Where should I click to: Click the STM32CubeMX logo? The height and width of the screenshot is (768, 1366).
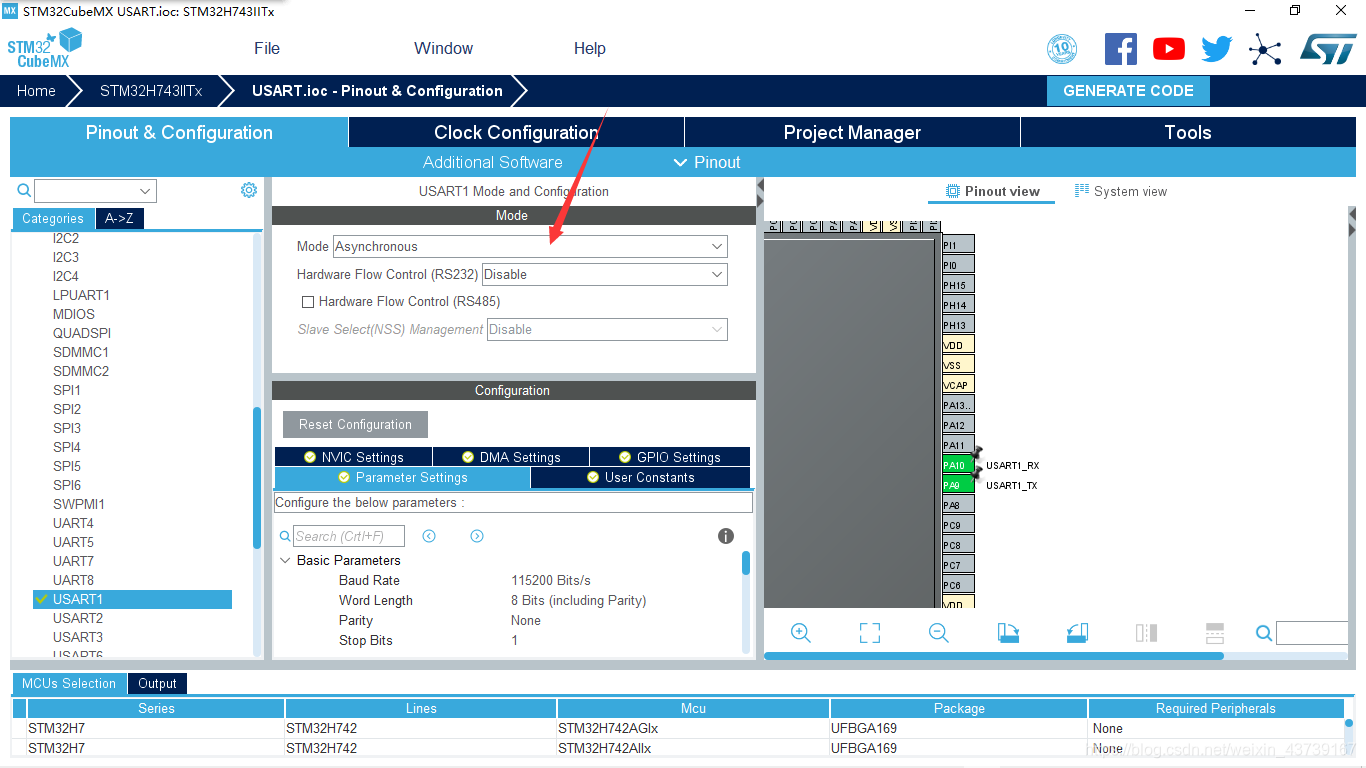44,48
